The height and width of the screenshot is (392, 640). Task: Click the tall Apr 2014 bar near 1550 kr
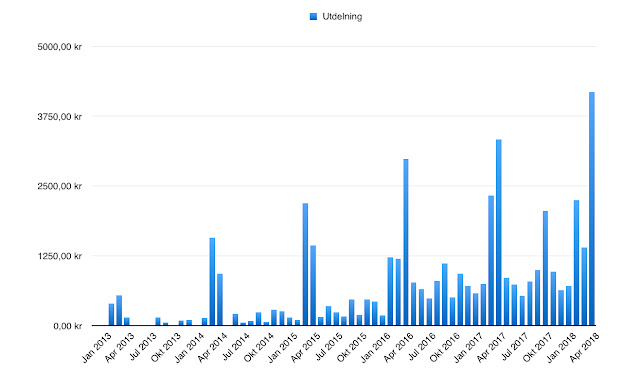click(x=212, y=282)
